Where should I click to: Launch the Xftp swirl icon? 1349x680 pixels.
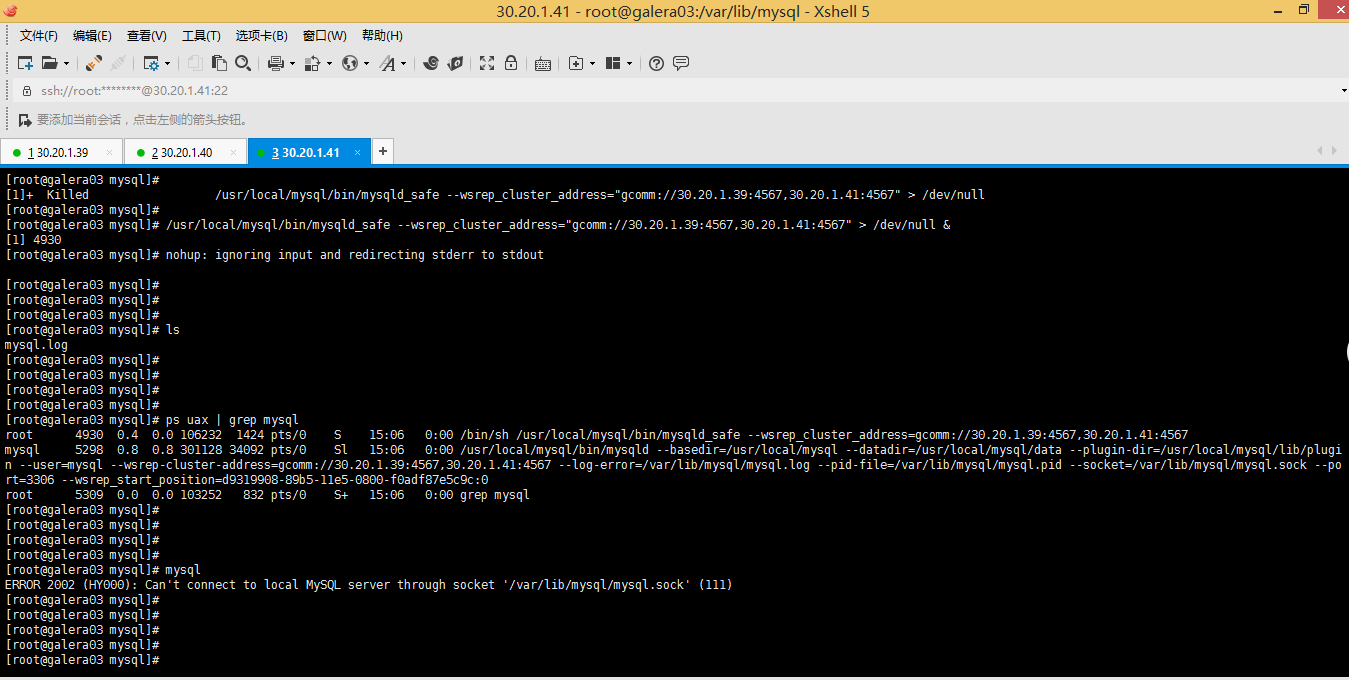pyautogui.click(x=431, y=63)
